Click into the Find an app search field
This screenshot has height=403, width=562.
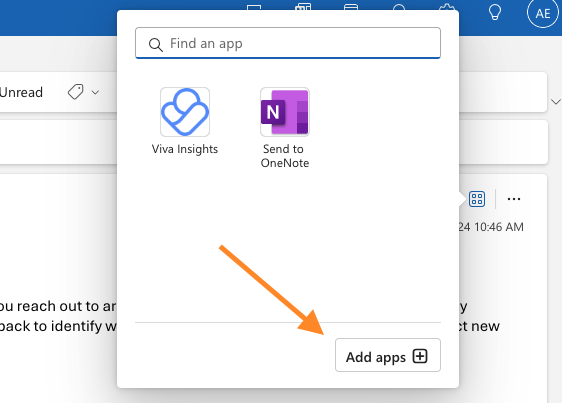coord(288,43)
